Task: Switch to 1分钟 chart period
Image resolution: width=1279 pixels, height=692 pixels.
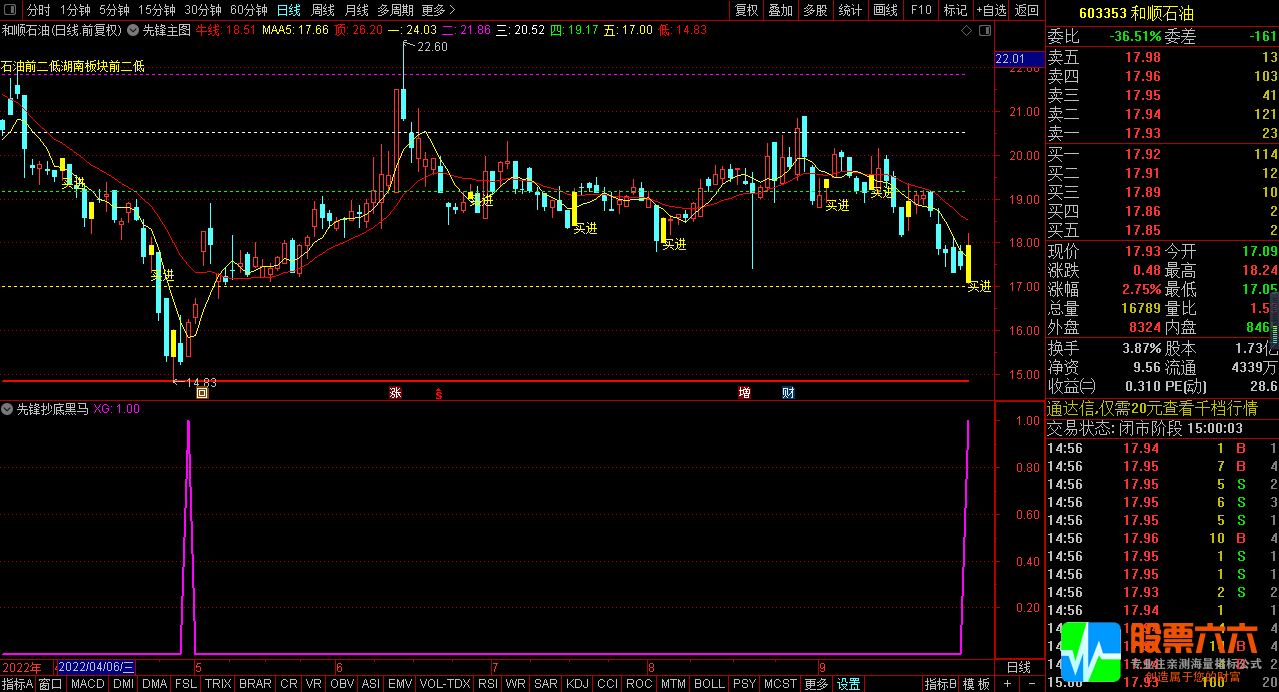Action: pyautogui.click(x=76, y=10)
